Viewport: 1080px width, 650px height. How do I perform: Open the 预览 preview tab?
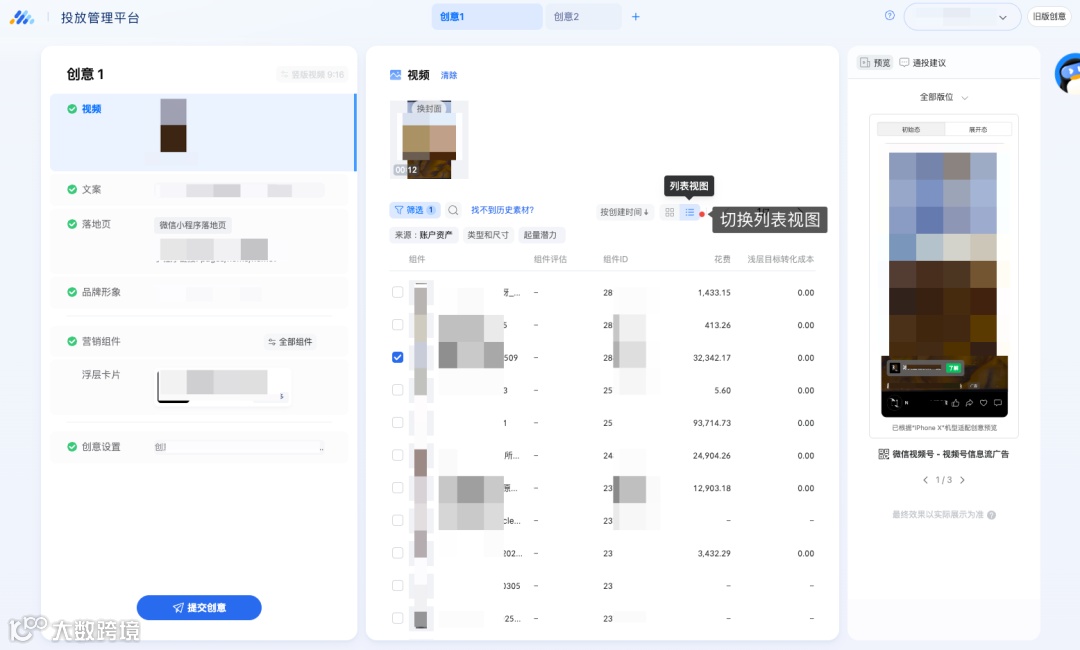875,63
